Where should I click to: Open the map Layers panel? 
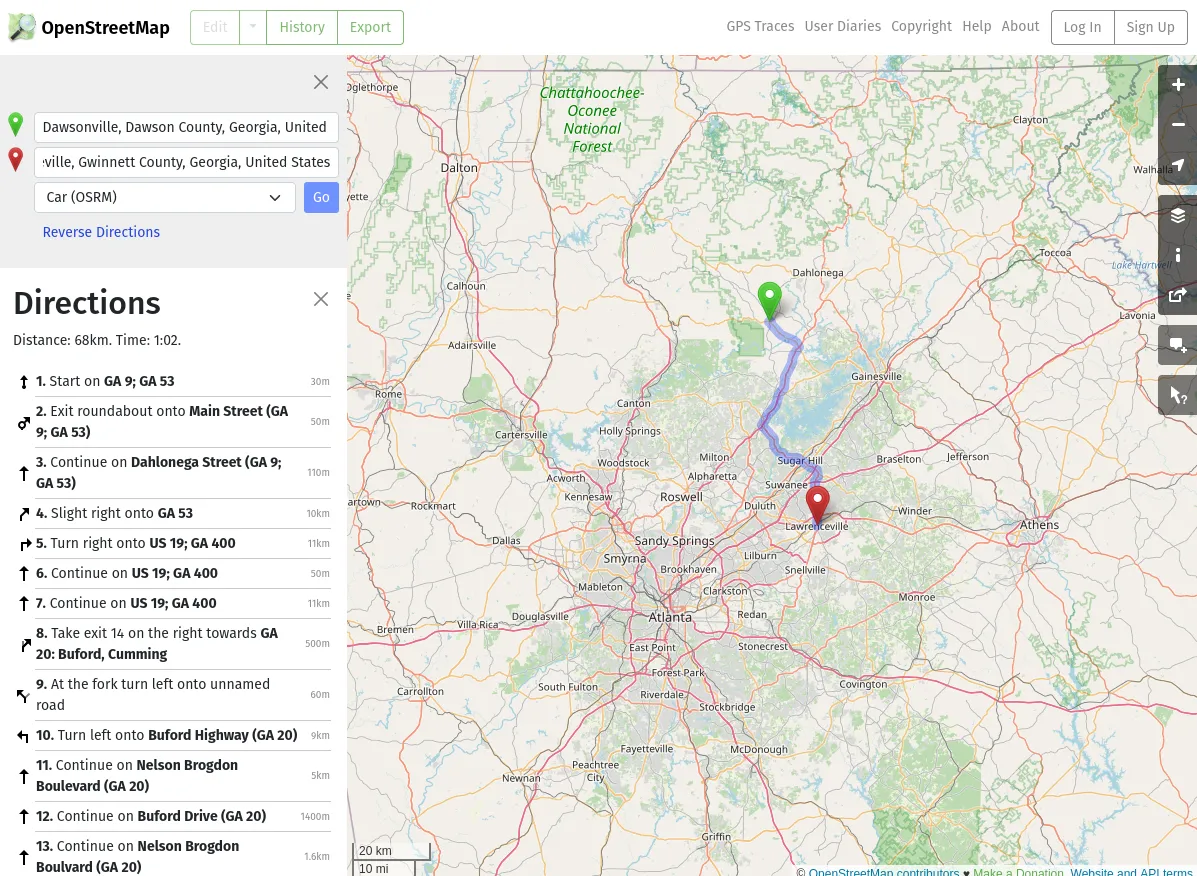point(1177,216)
